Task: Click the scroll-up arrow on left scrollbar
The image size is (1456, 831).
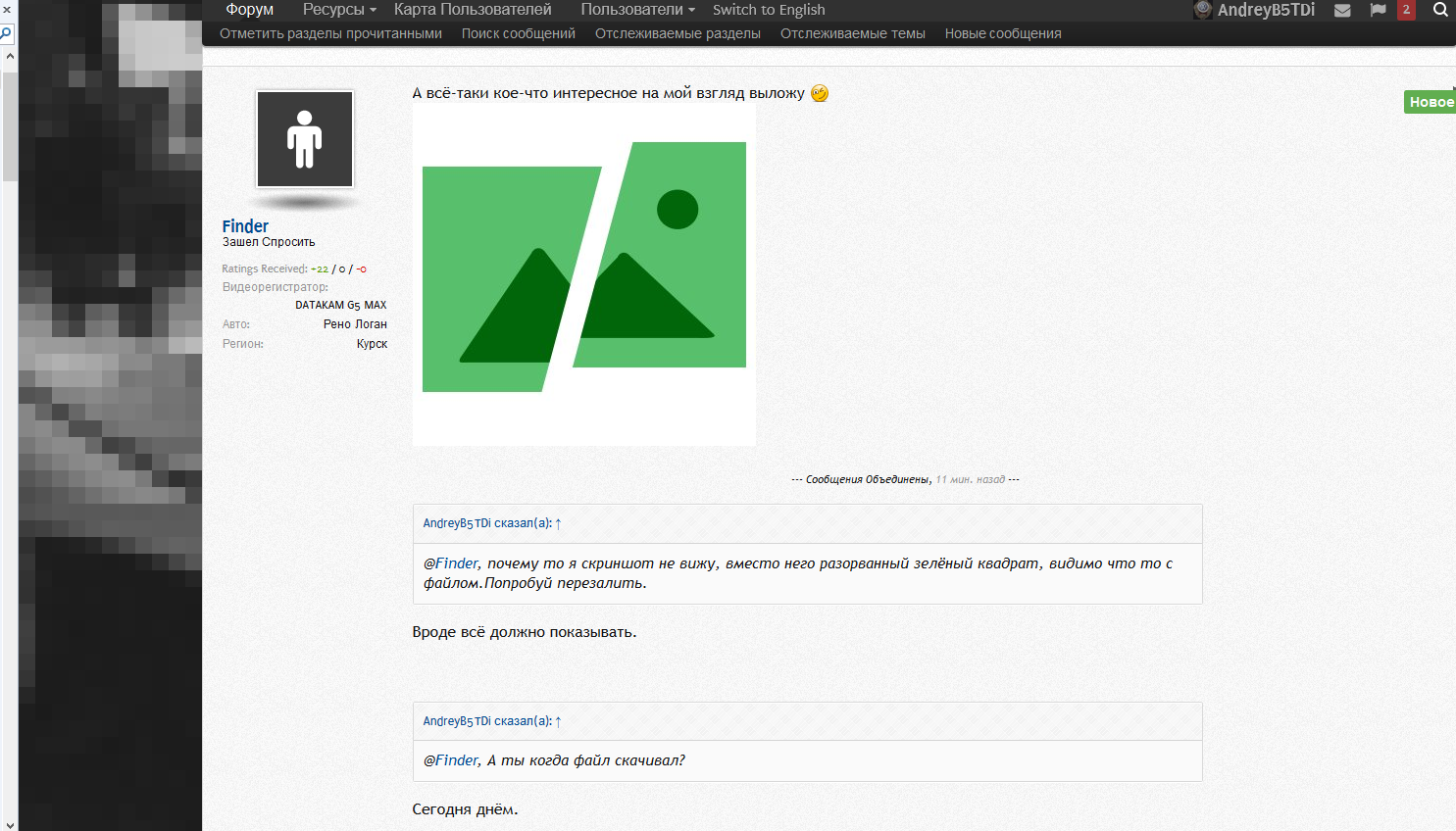Action: pyautogui.click(x=10, y=56)
